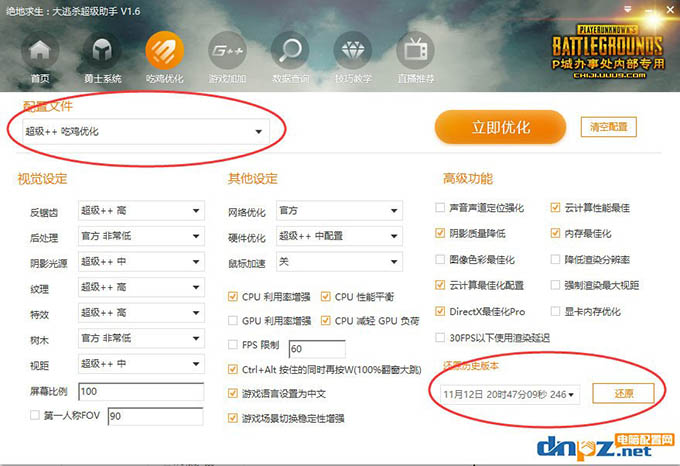Expand the 特效 dropdown
The width and height of the screenshot is (680, 466).
pos(141,313)
